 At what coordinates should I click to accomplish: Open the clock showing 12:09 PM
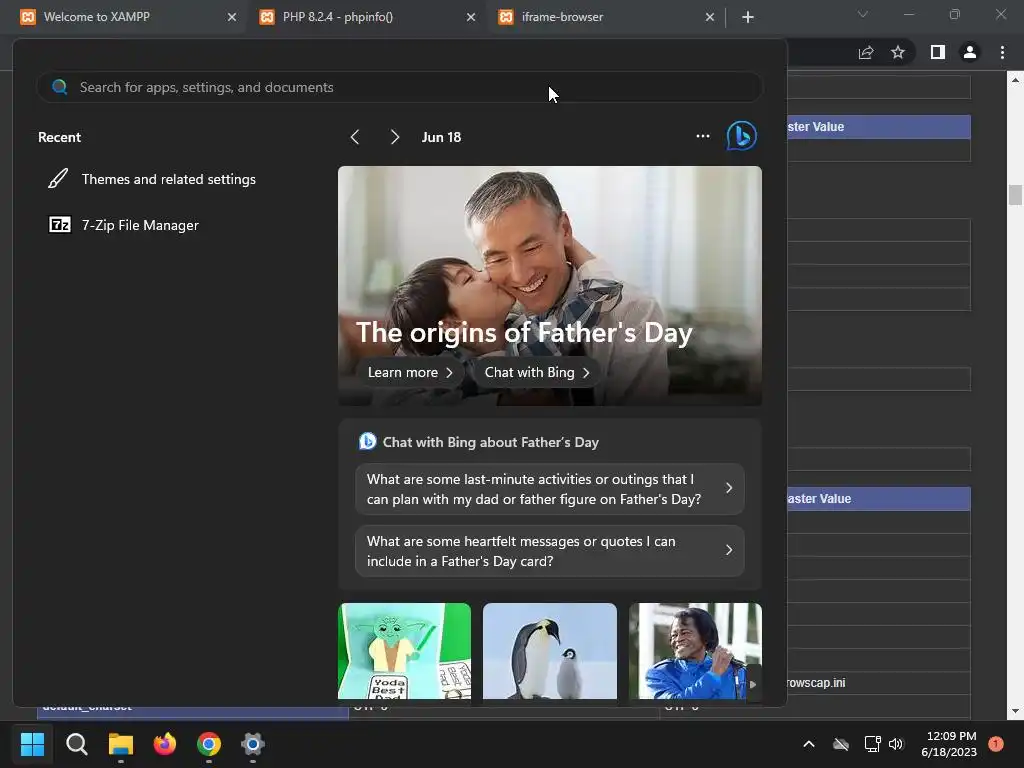pyautogui.click(x=949, y=744)
